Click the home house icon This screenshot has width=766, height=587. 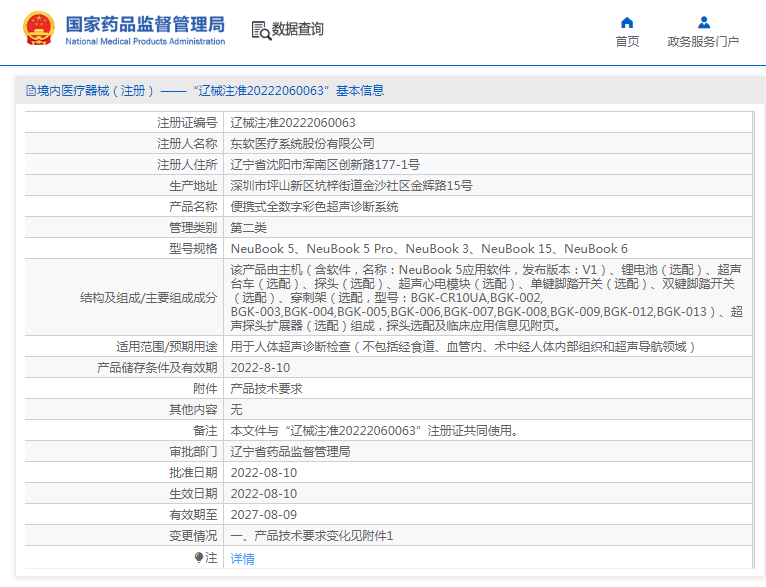(x=627, y=22)
